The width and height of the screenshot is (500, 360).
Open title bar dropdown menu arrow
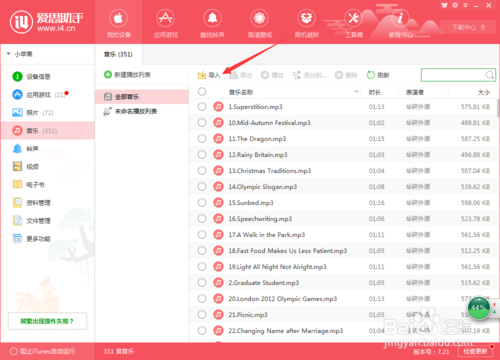(465, 5)
